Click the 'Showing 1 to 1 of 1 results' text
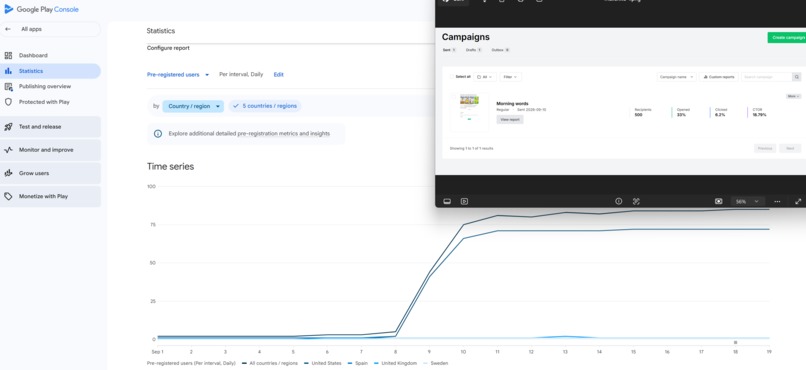The height and width of the screenshot is (370, 806). click(471, 149)
